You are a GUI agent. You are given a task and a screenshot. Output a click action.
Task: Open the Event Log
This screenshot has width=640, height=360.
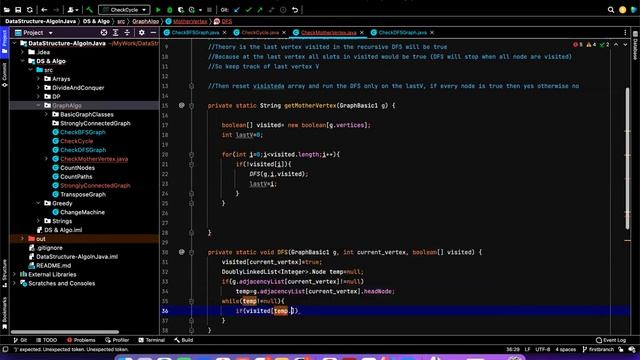click(x=611, y=340)
